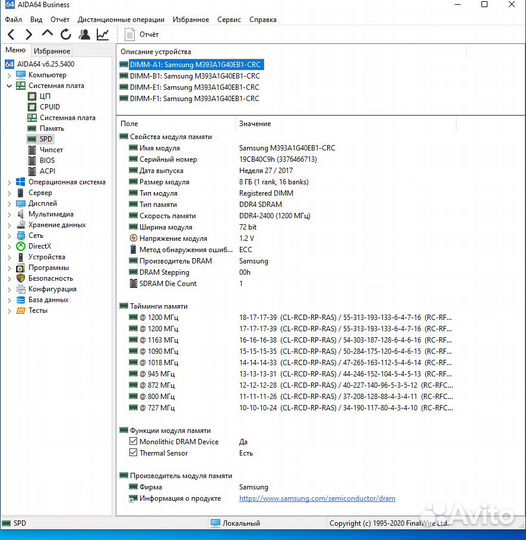Expand the Компьютер tree node
The width and height of the screenshot is (526, 540).
(x=9, y=75)
